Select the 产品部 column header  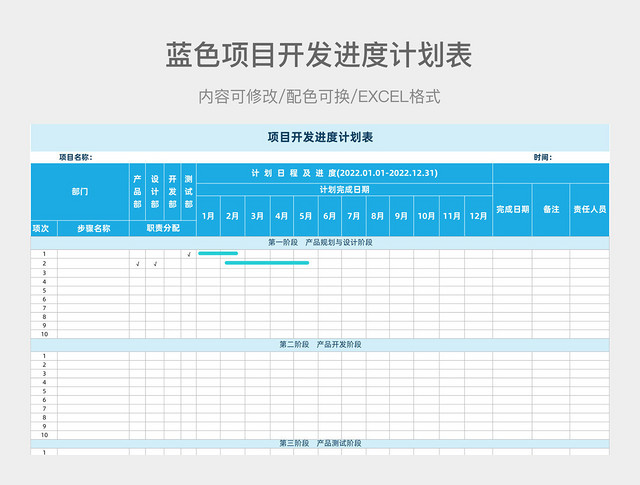pos(138,191)
